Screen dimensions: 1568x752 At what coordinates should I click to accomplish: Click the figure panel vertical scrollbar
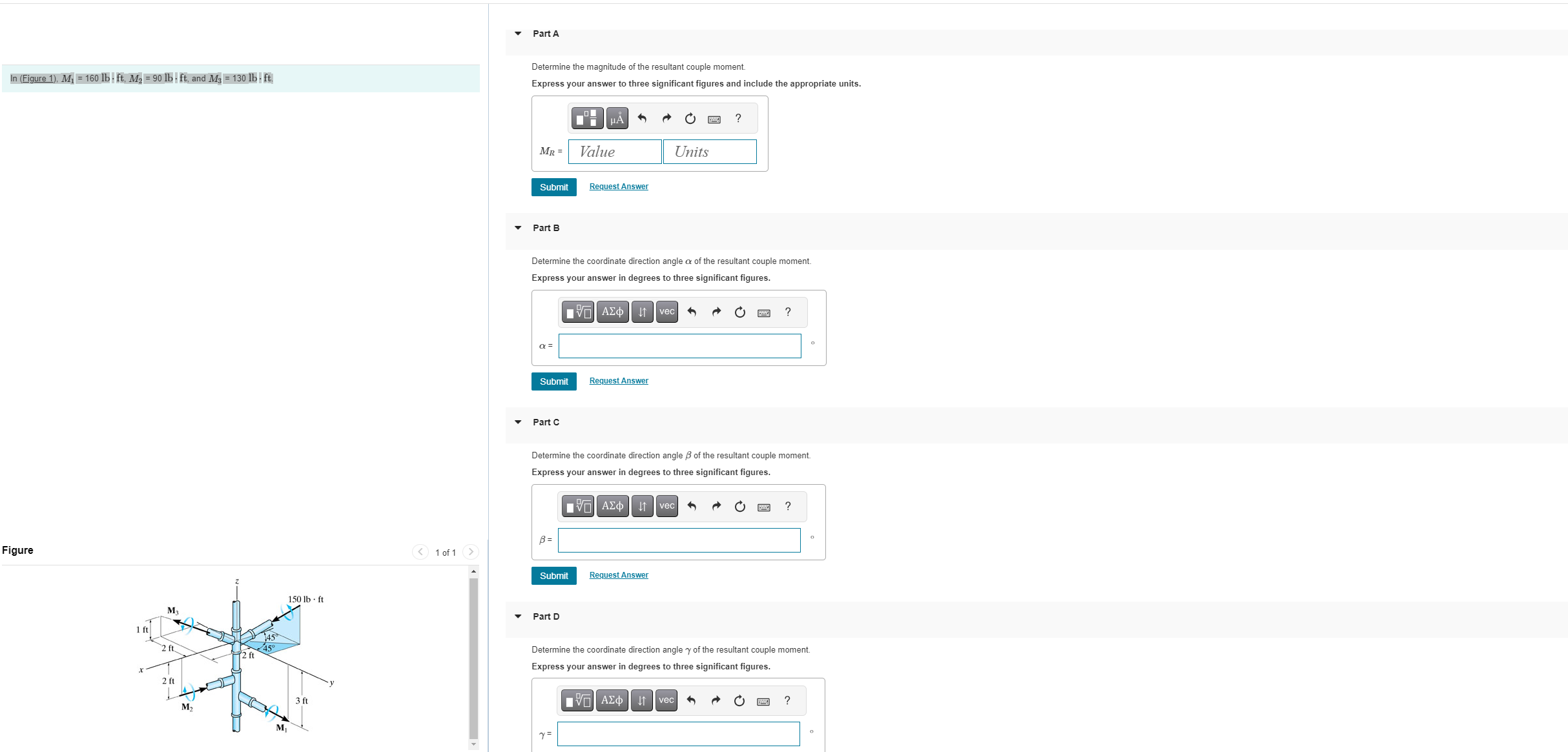click(x=473, y=658)
